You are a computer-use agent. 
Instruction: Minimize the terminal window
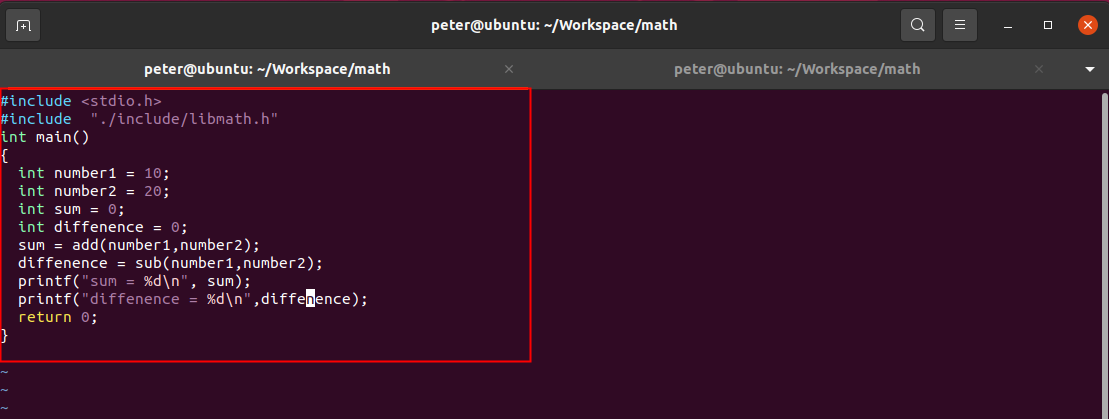pos(1009,25)
